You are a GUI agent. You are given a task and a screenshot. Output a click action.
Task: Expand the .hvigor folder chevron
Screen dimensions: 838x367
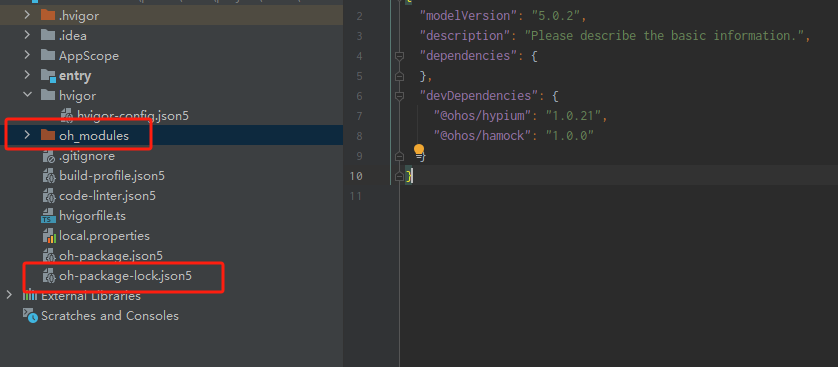[27, 15]
